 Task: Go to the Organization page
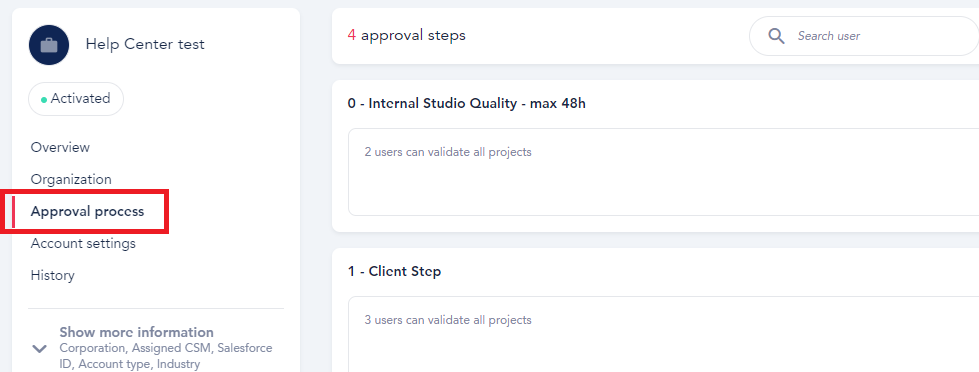click(71, 179)
